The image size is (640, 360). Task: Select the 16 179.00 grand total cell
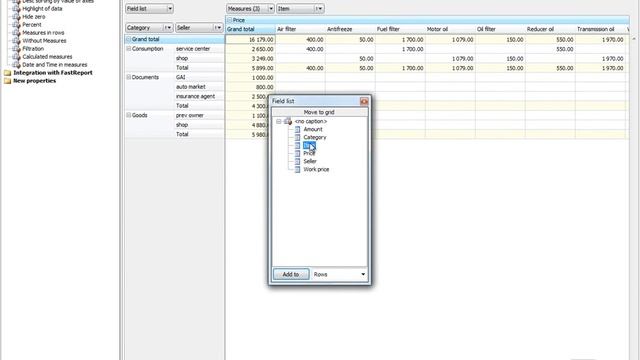pyautogui.click(x=250, y=40)
